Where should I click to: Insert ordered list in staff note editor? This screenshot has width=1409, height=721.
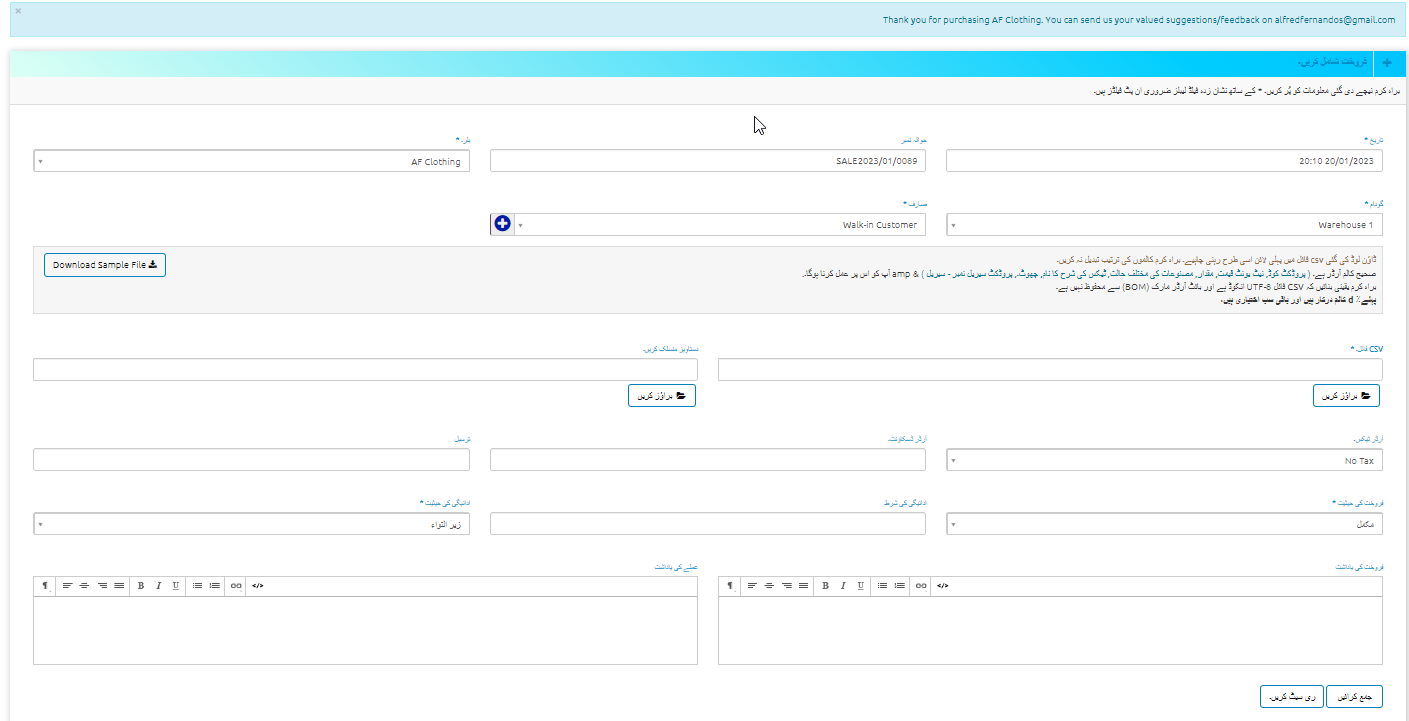215,586
